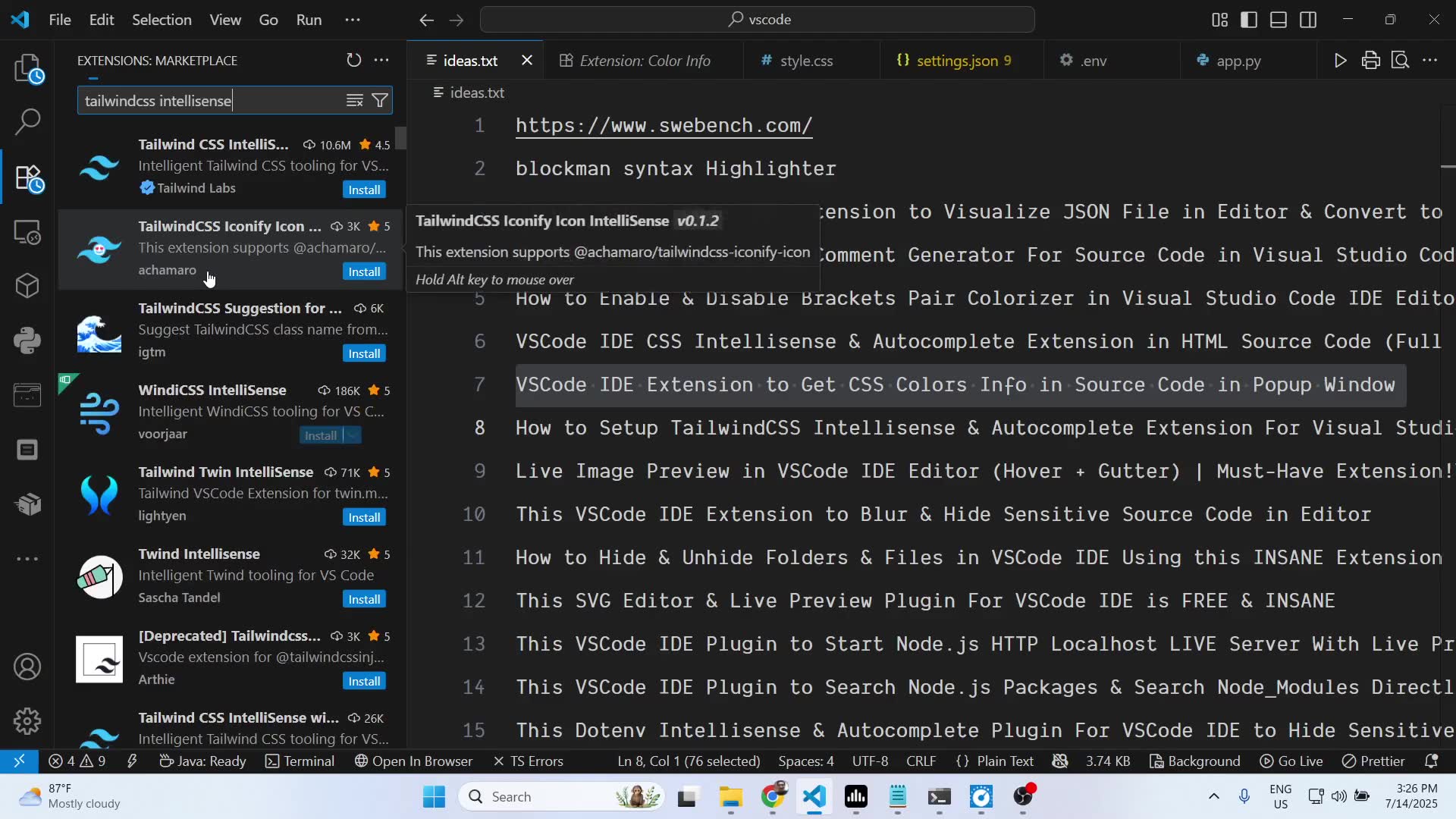
Task: Show errors and warnings count in status bar
Action: click(77, 761)
